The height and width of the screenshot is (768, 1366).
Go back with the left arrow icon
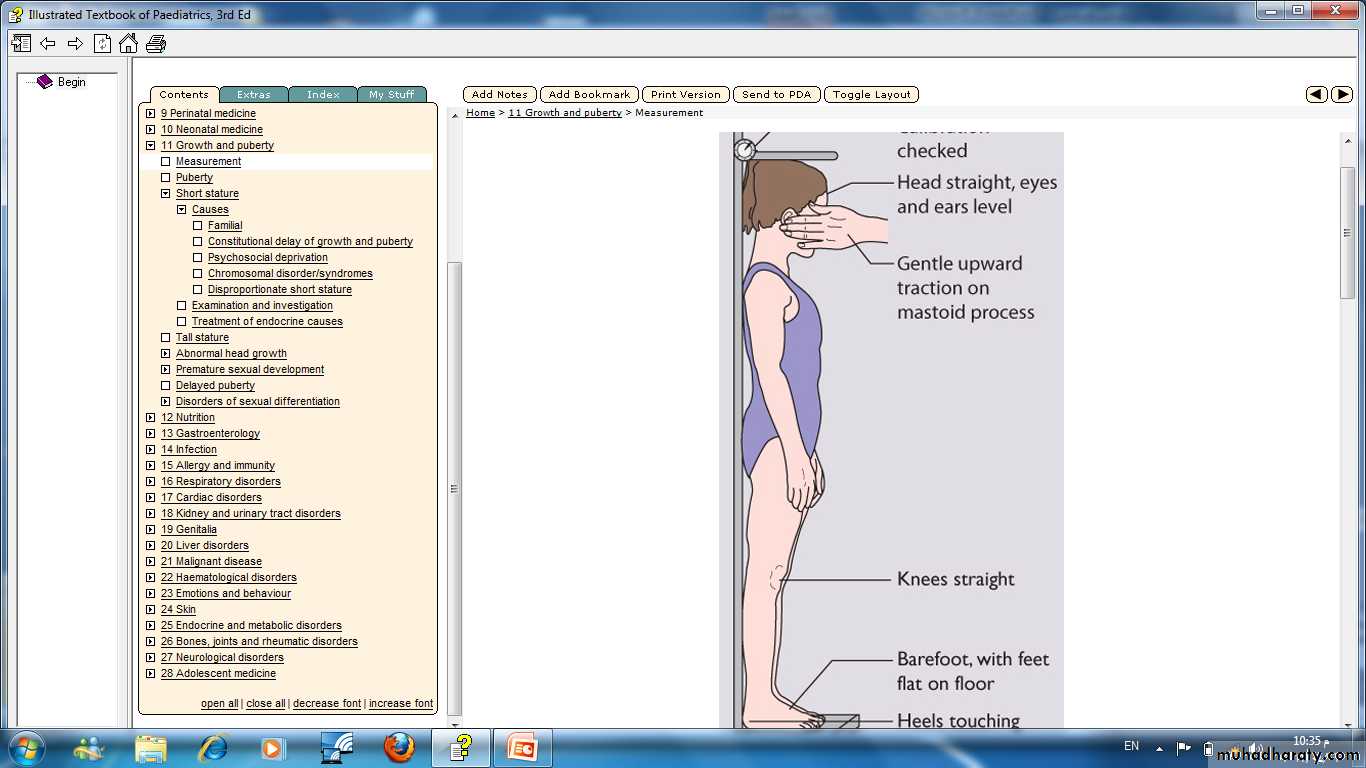coord(47,43)
